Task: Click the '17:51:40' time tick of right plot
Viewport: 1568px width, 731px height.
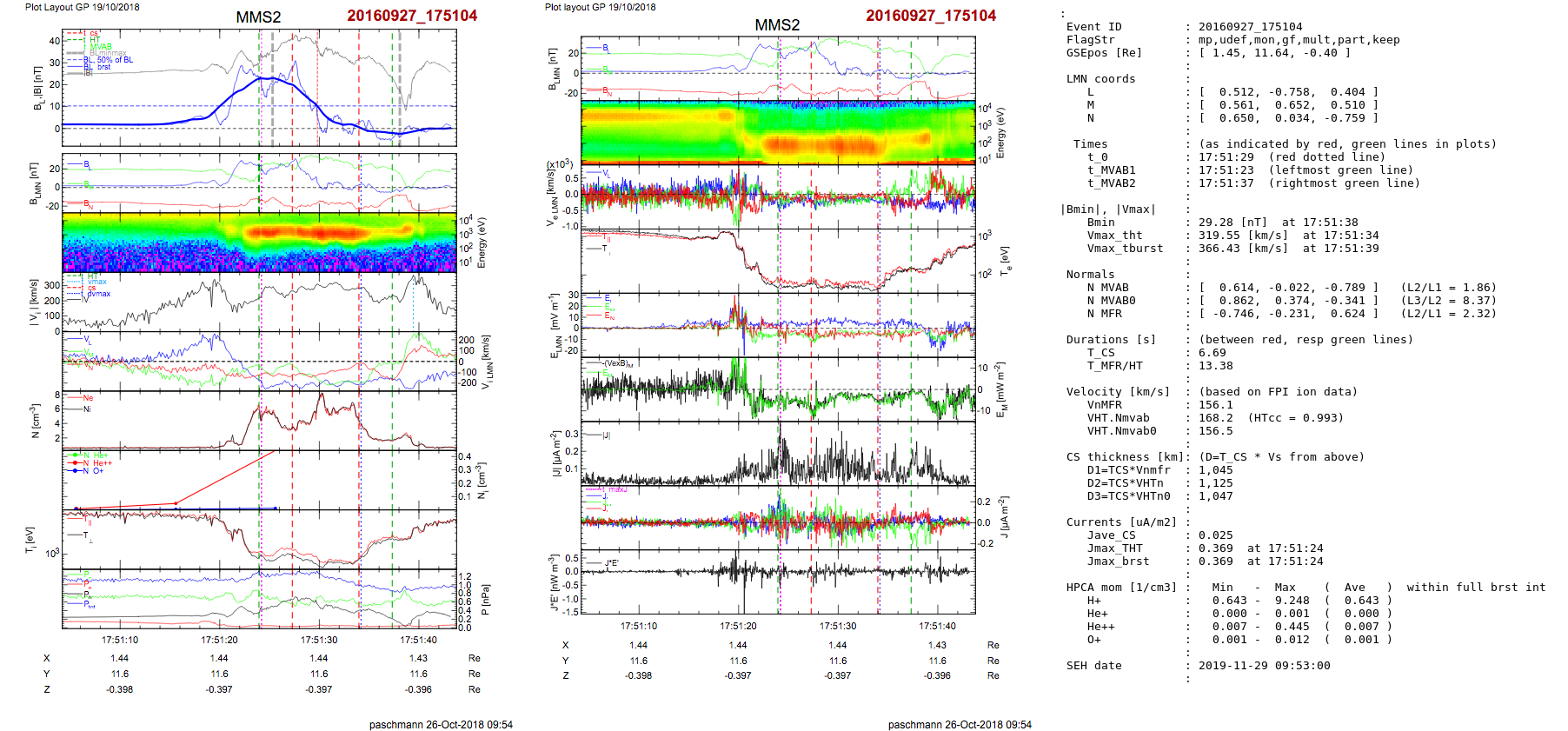Action: coord(937,626)
